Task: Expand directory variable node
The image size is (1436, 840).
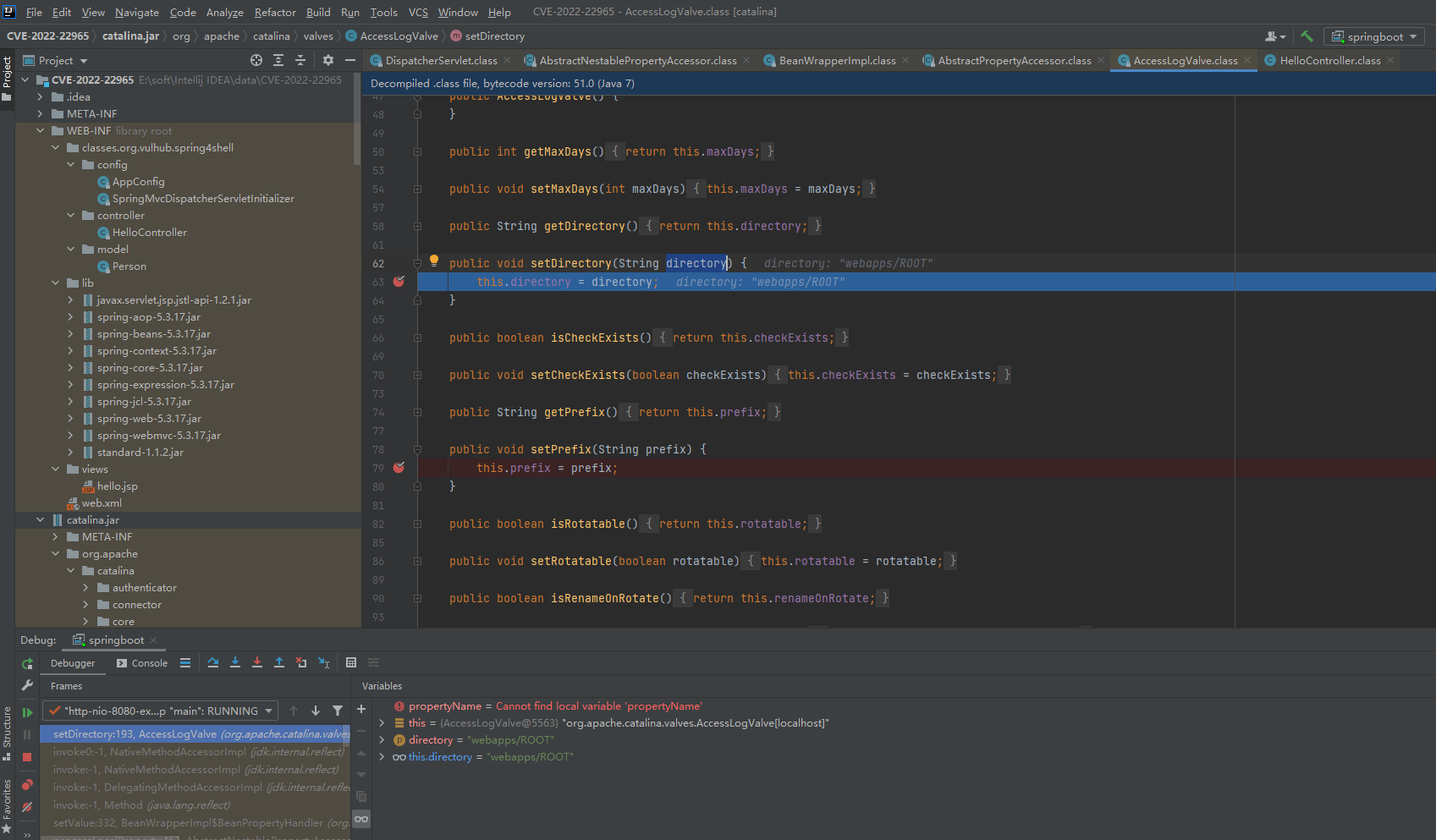Action: pyautogui.click(x=382, y=740)
